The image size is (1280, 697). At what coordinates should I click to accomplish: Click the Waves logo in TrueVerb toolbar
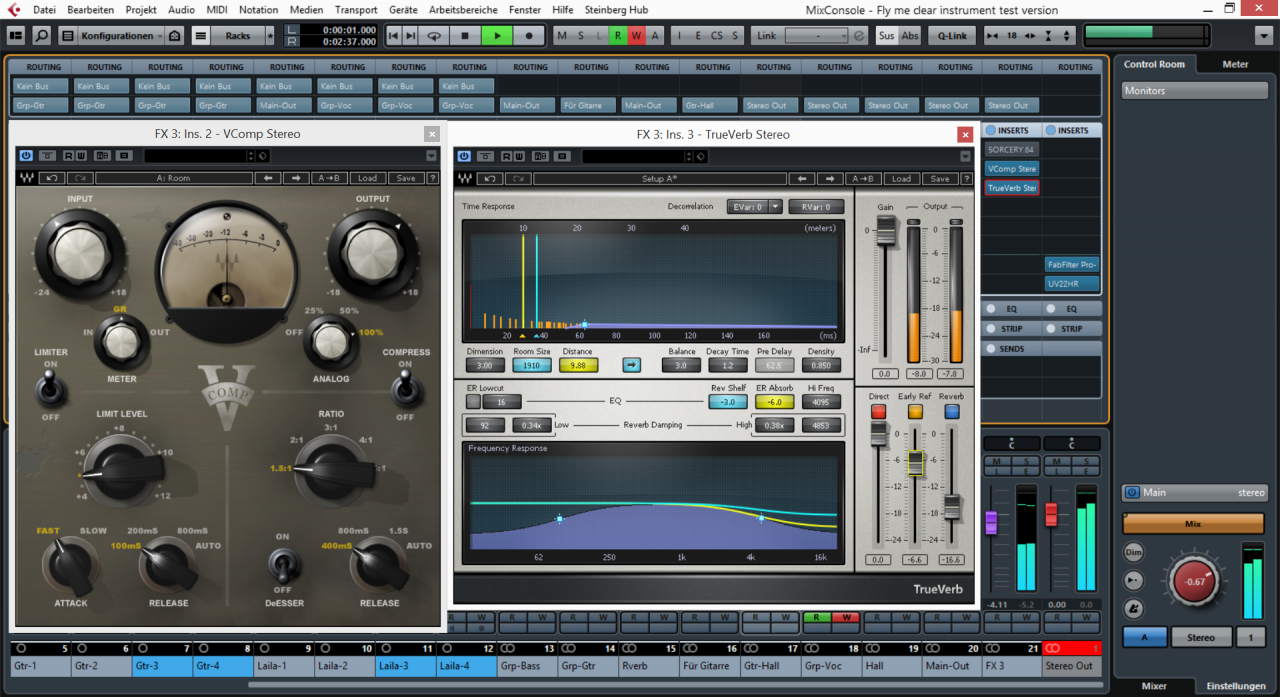[465, 178]
